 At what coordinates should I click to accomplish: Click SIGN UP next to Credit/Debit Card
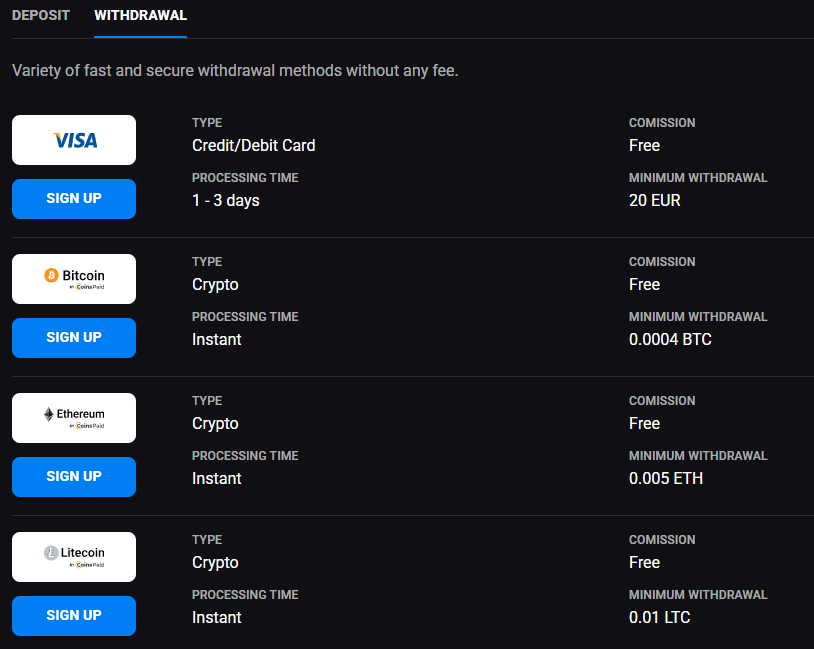[73, 198]
